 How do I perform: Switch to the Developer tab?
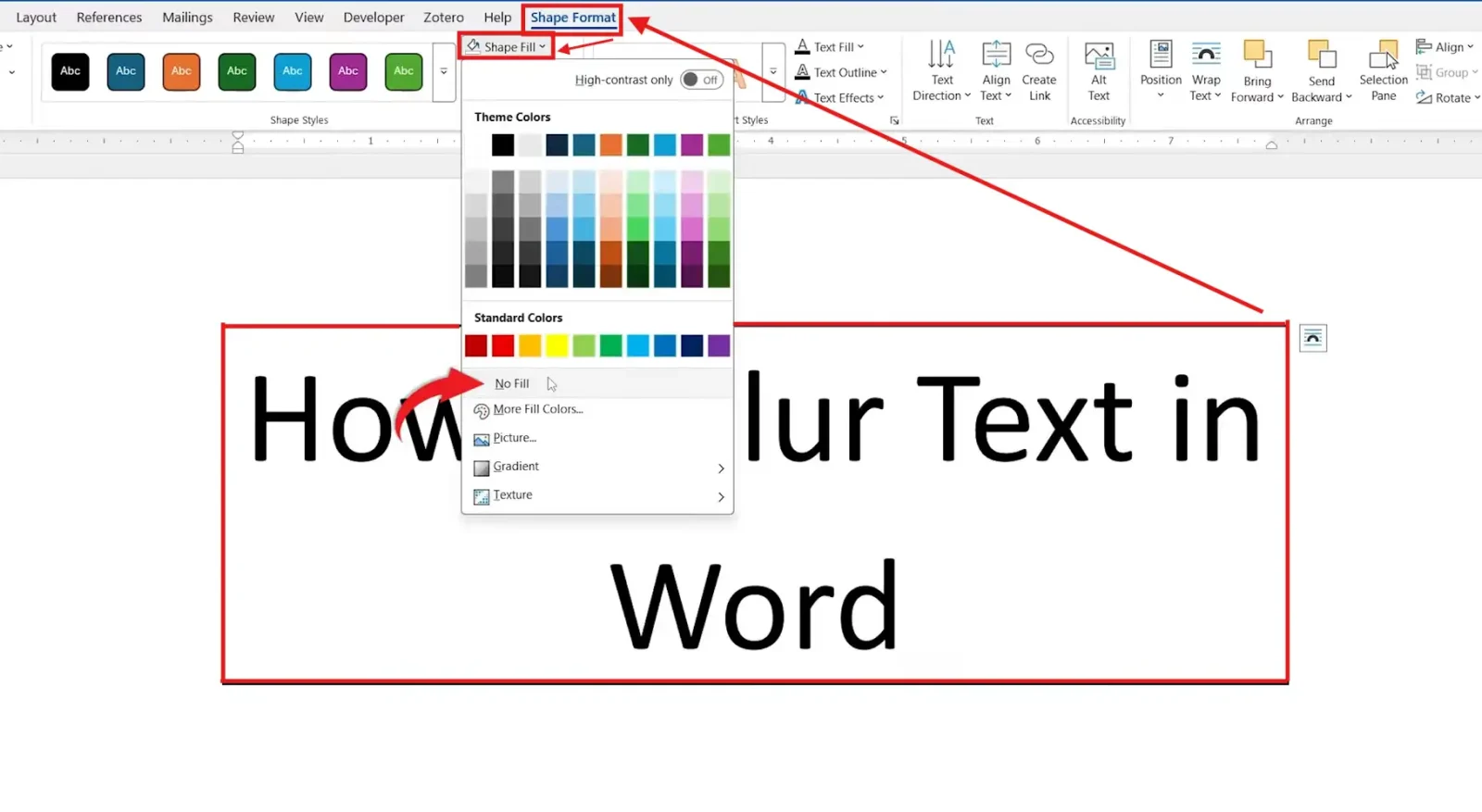374,18
